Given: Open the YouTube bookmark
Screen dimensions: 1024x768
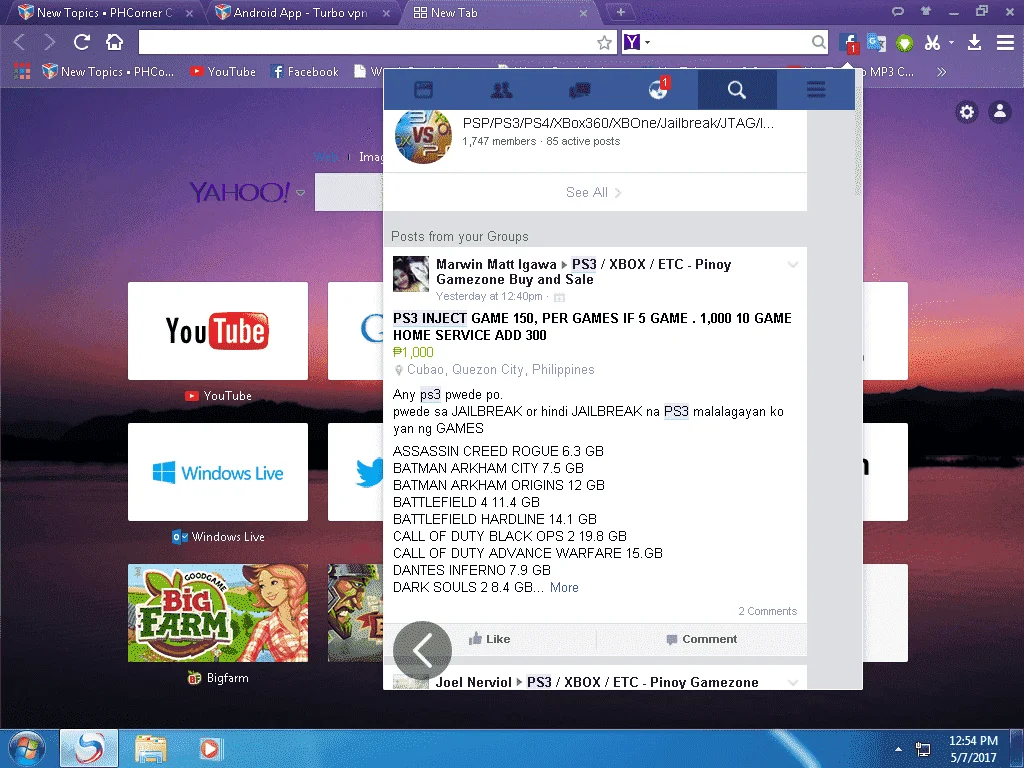Looking at the screenshot, I should pos(223,71).
